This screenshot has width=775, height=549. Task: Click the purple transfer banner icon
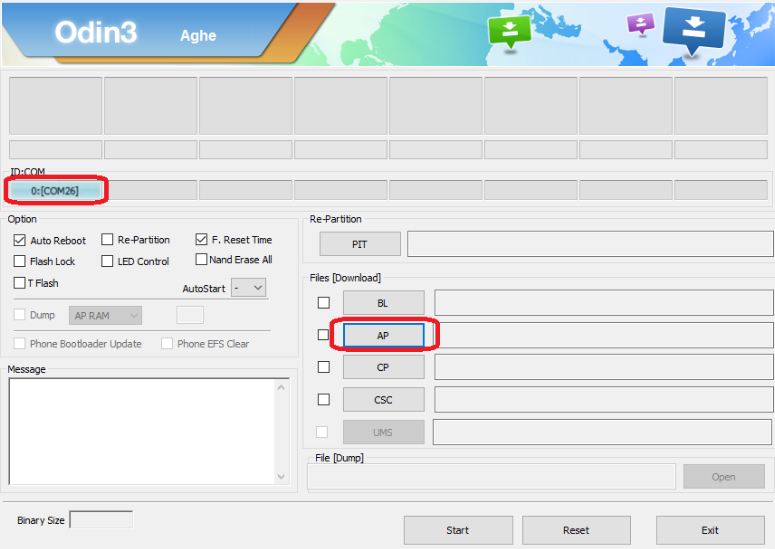pos(641,24)
